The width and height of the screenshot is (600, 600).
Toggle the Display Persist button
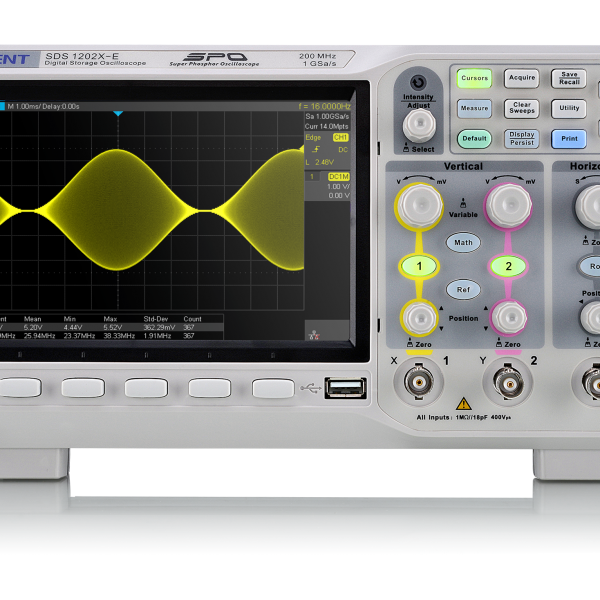521,139
